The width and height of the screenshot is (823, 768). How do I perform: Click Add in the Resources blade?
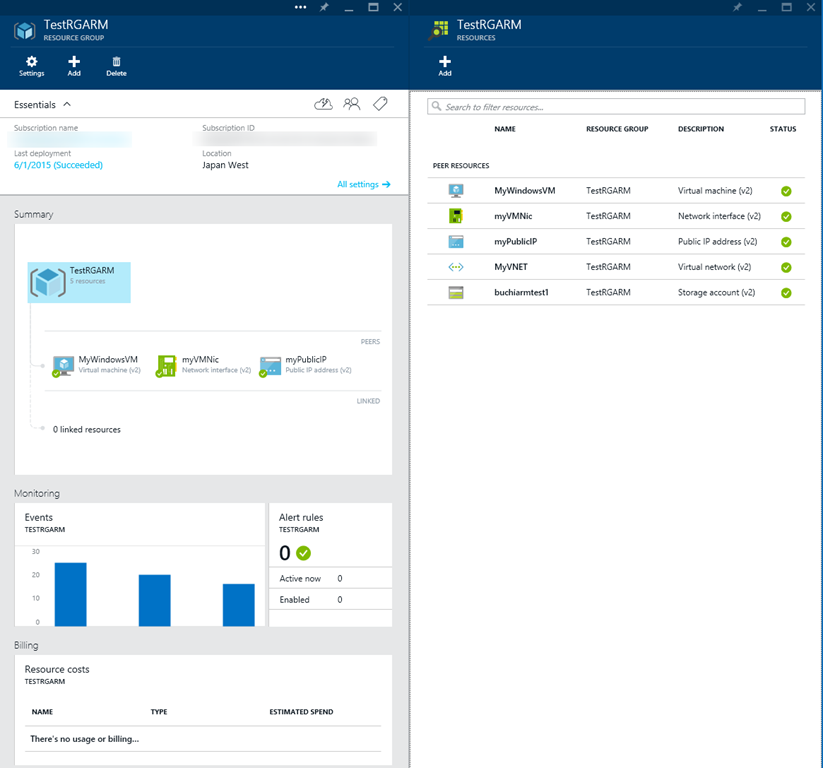pyautogui.click(x=445, y=66)
